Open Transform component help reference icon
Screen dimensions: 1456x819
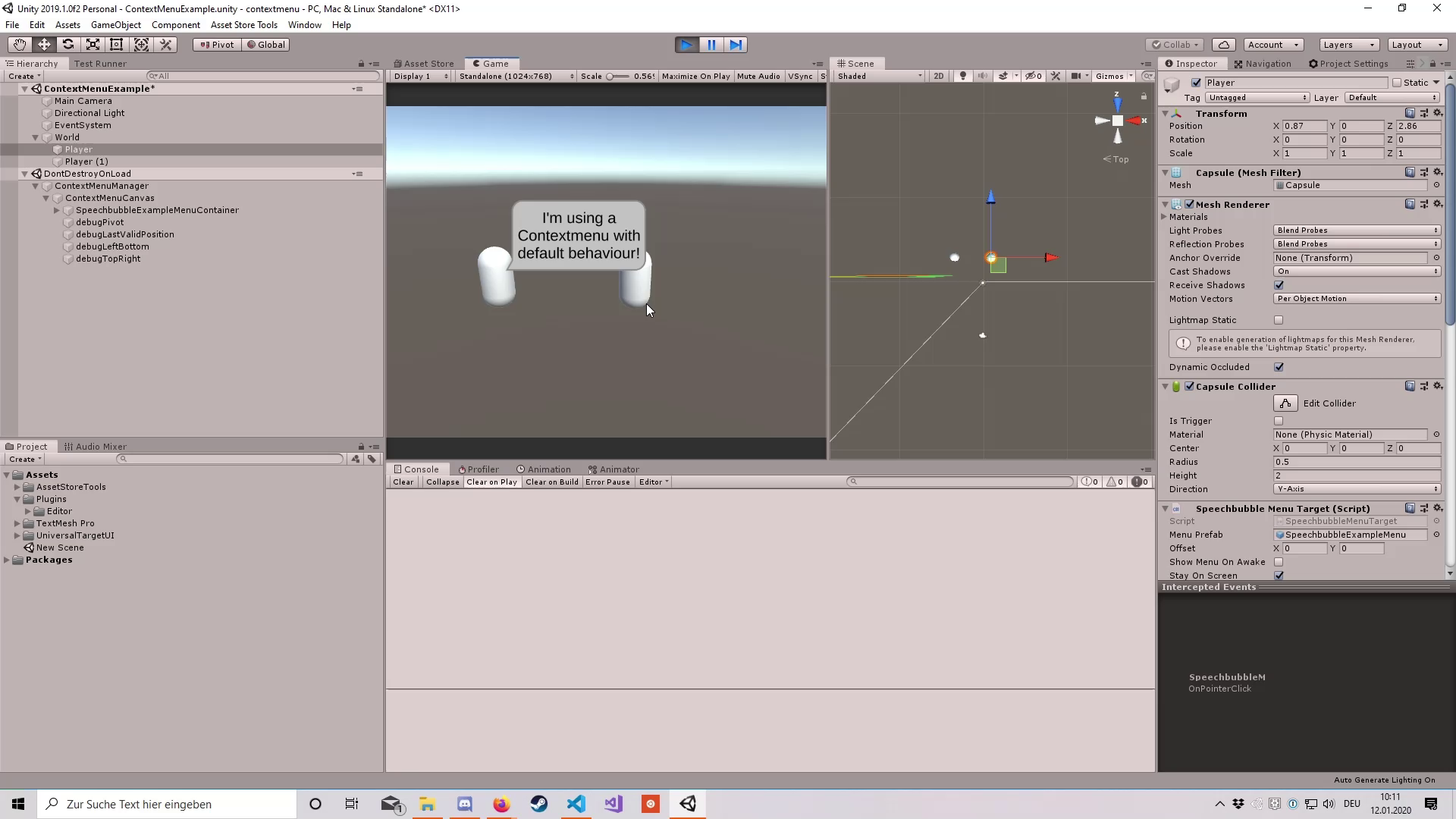point(1410,113)
